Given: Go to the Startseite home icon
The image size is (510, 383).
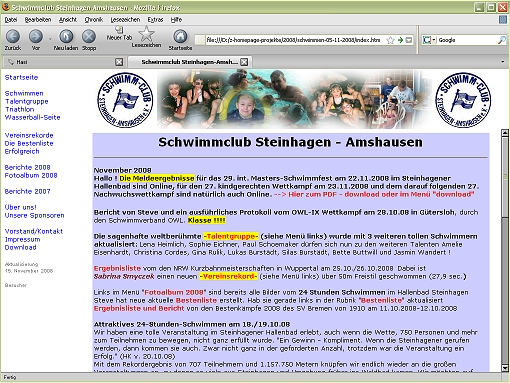Looking at the screenshot, I should (180, 36).
